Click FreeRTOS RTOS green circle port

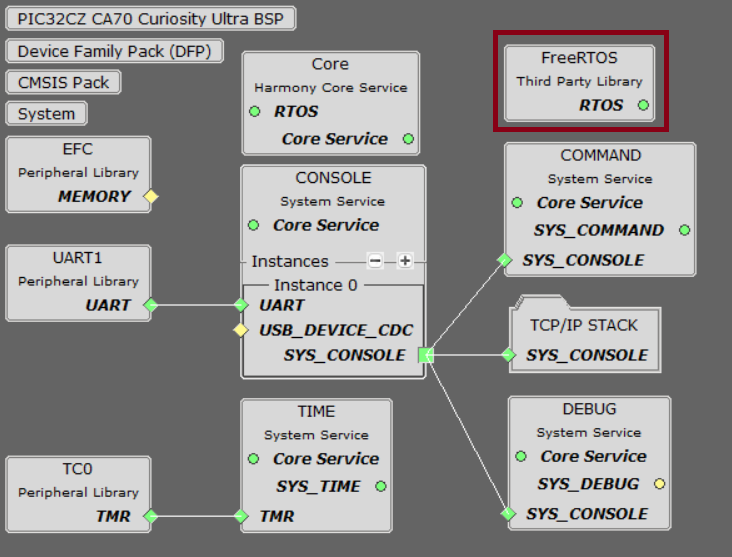coord(643,105)
